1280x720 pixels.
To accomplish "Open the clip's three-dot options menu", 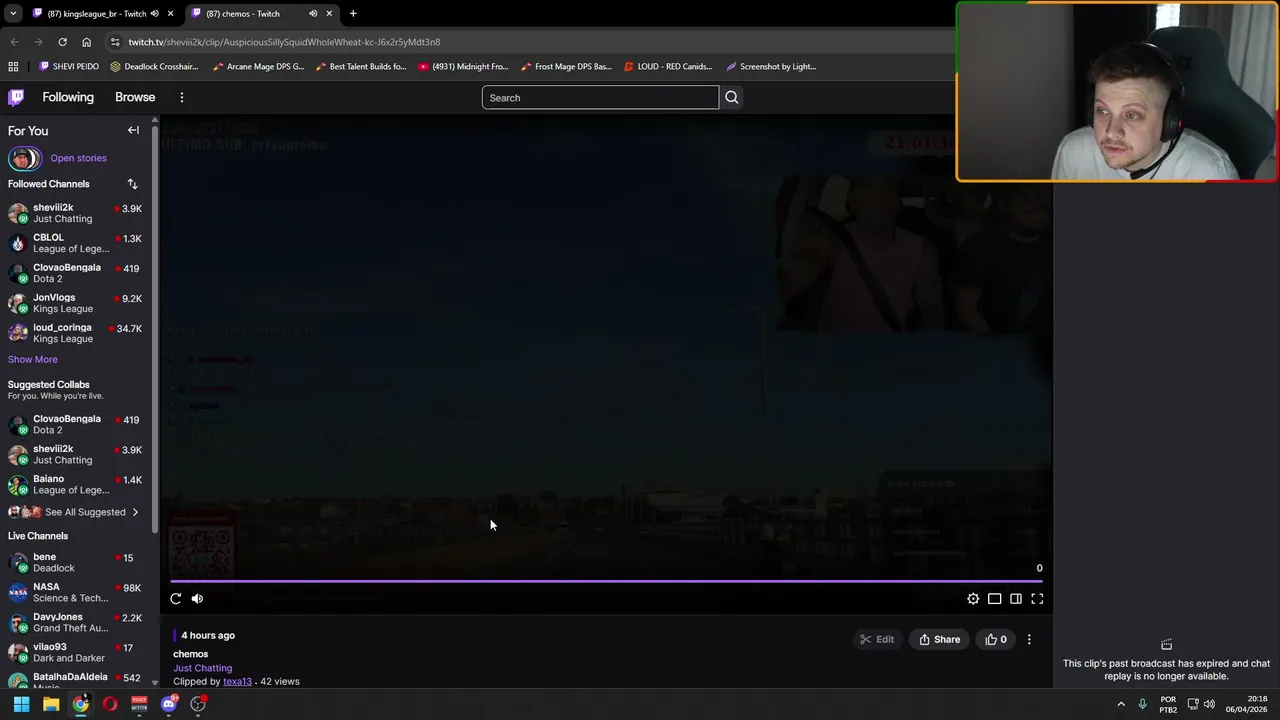I will click(1029, 639).
